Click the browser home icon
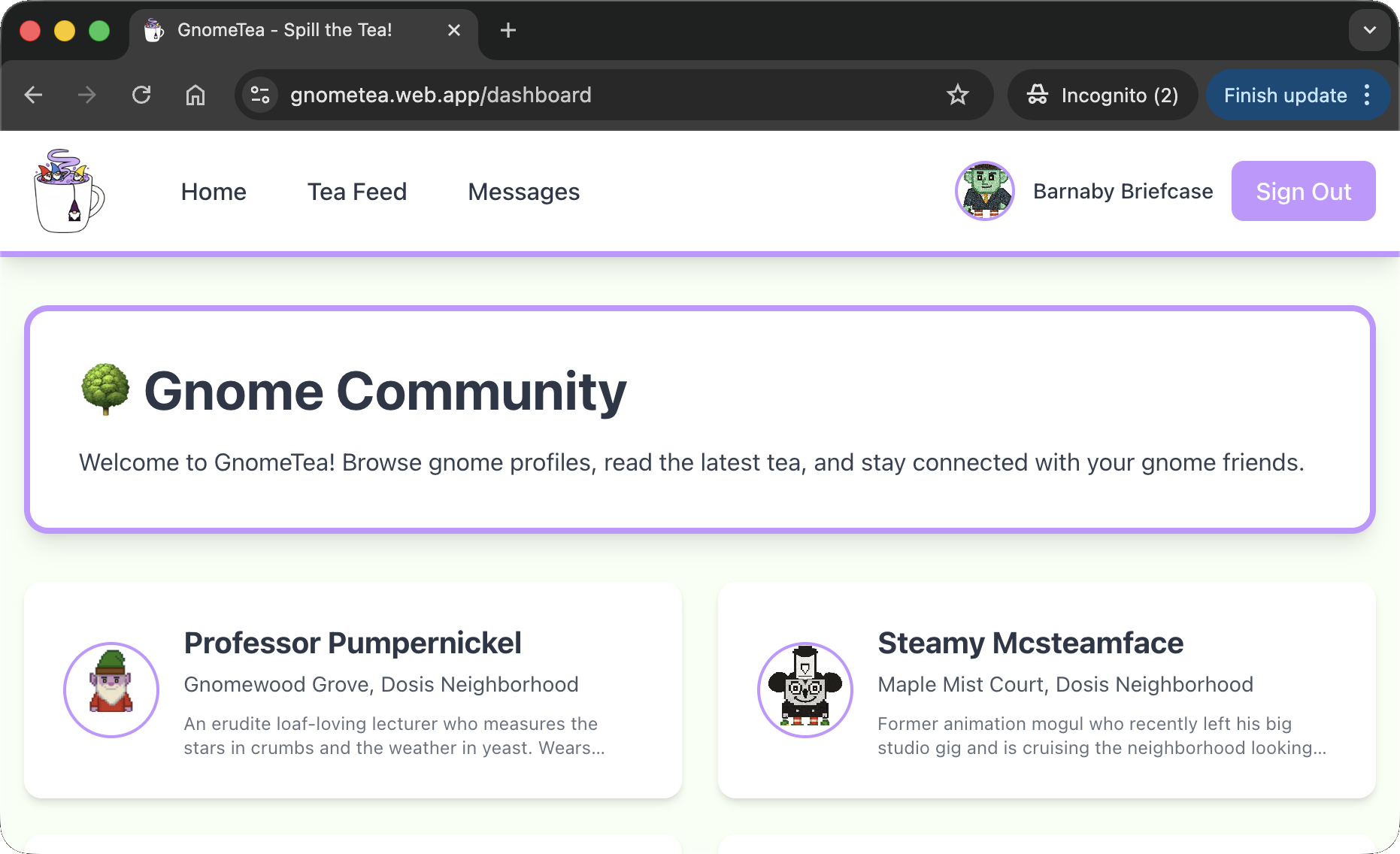The width and height of the screenshot is (1400, 854). [195, 95]
